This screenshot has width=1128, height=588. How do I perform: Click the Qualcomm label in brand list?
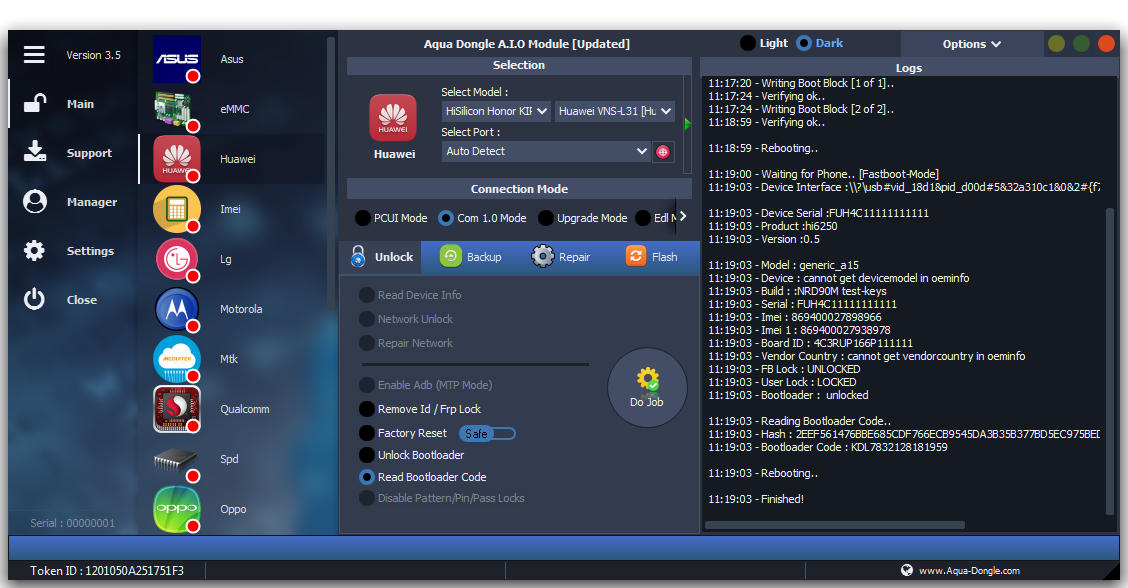(245, 410)
